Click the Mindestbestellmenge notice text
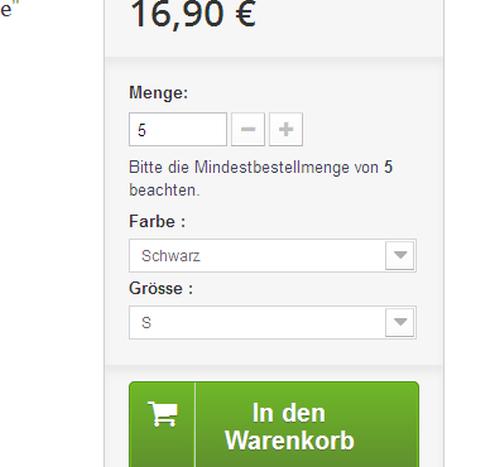The width and height of the screenshot is (500, 467). [261, 178]
